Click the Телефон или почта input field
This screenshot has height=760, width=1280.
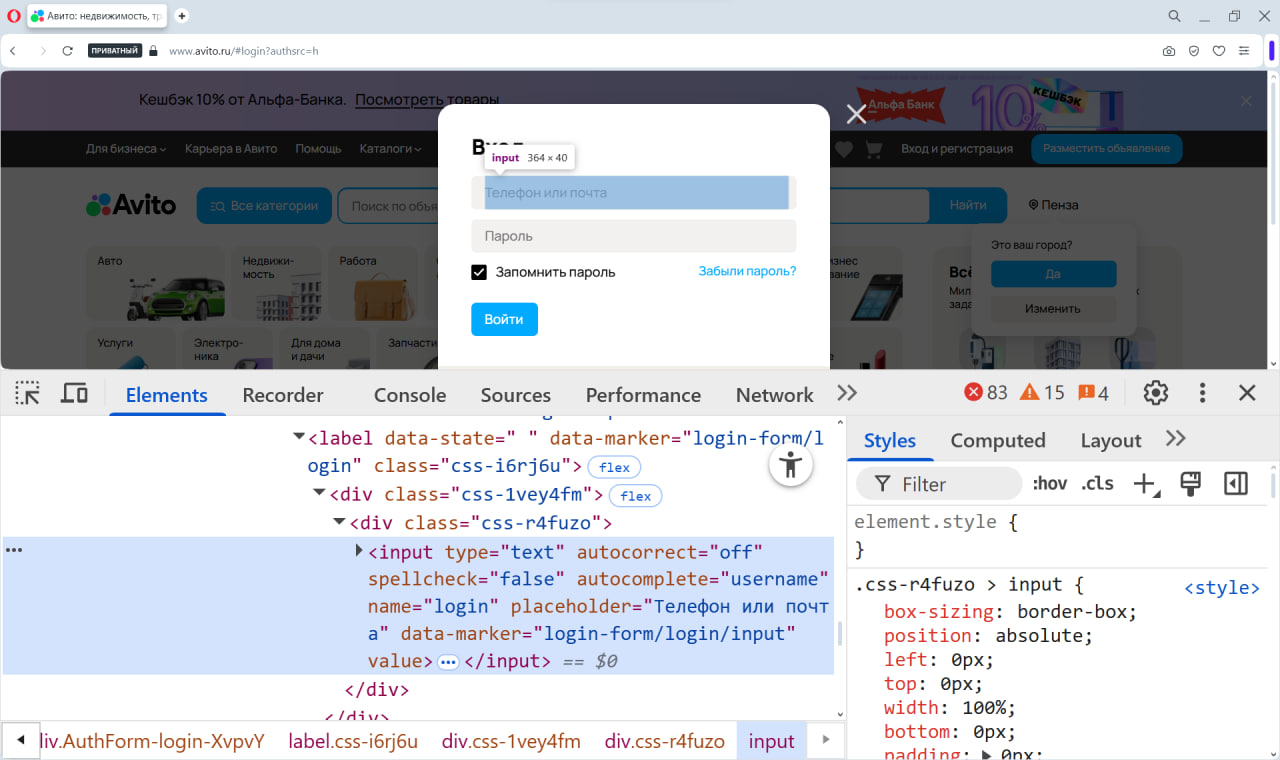click(x=634, y=193)
